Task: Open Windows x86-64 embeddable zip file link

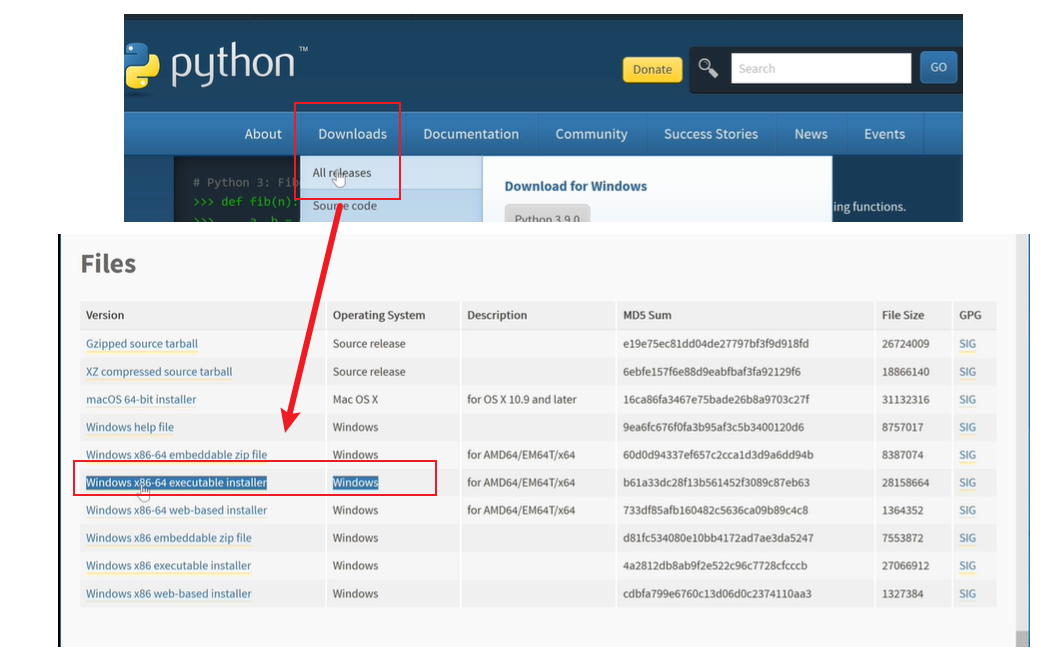Action: (x=177, y=455)
